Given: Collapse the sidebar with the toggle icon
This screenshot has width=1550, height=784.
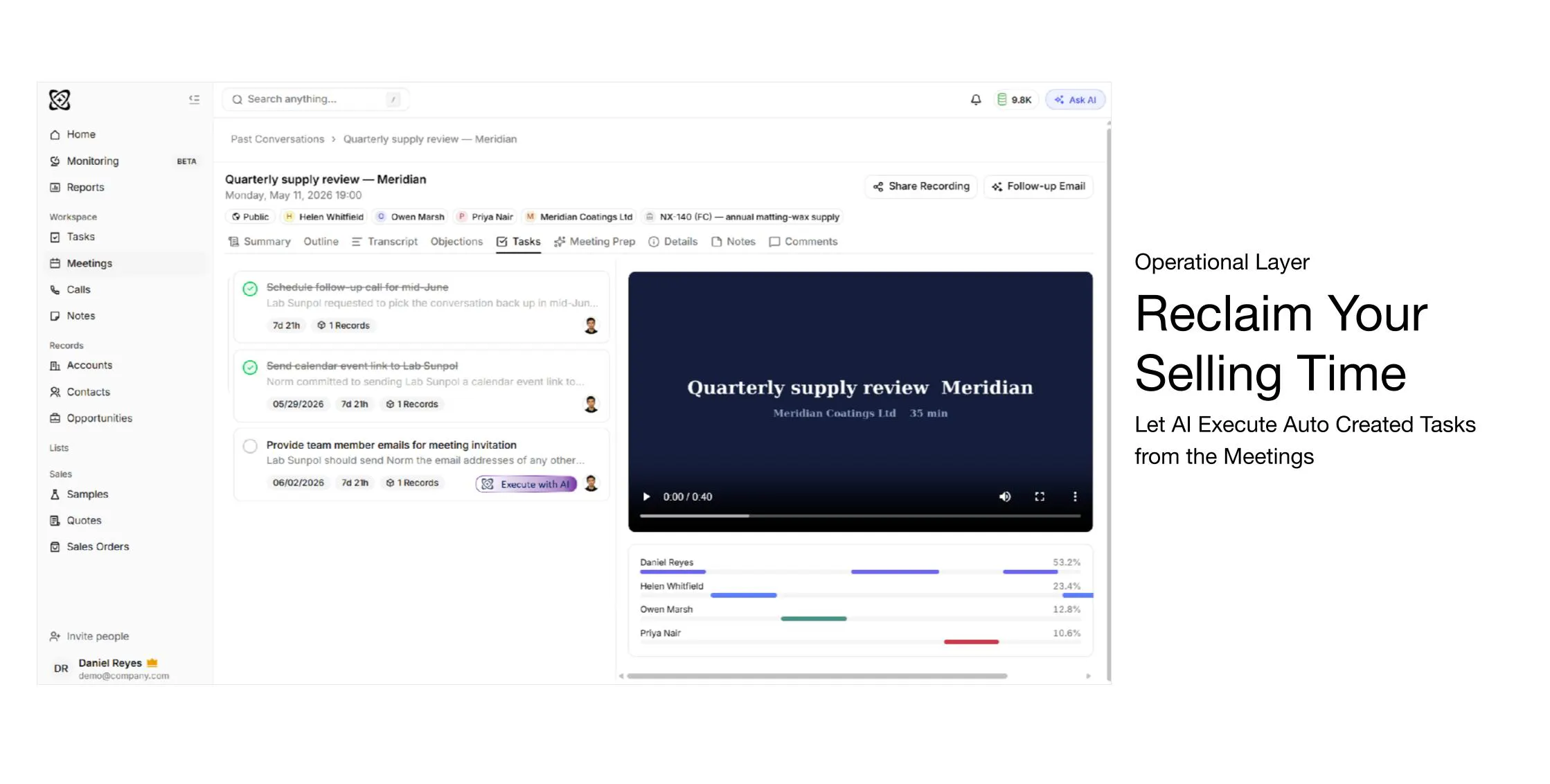Looking at the screenshot, I should tap(194, 100).
